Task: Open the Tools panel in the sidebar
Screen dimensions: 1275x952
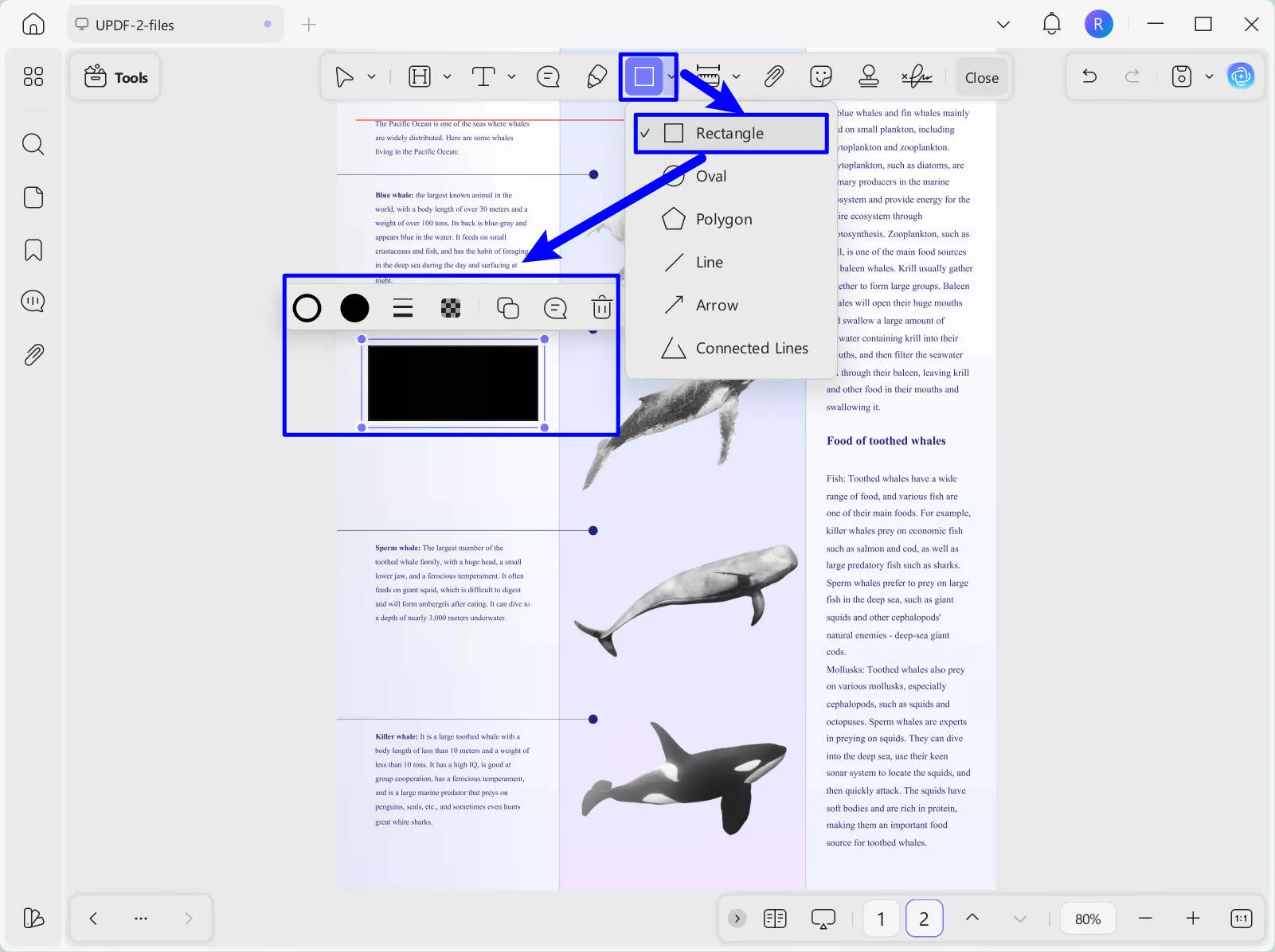Action: (115, 76)
